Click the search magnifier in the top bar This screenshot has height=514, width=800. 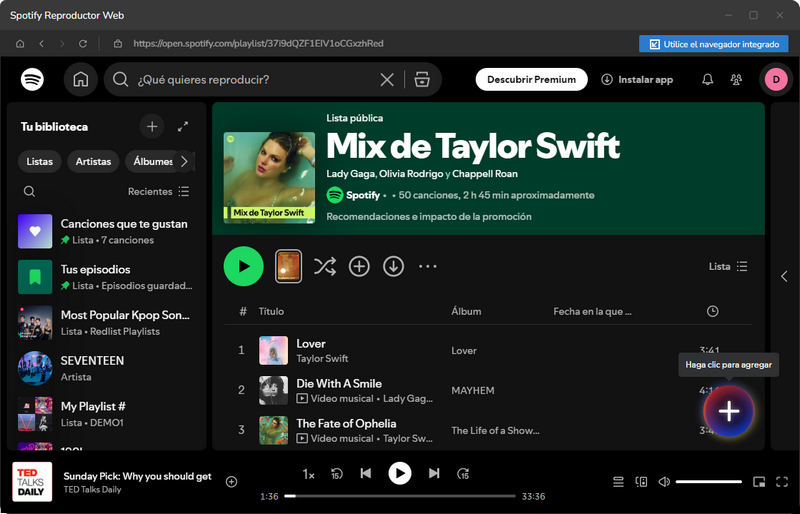(x=120, y=80)
